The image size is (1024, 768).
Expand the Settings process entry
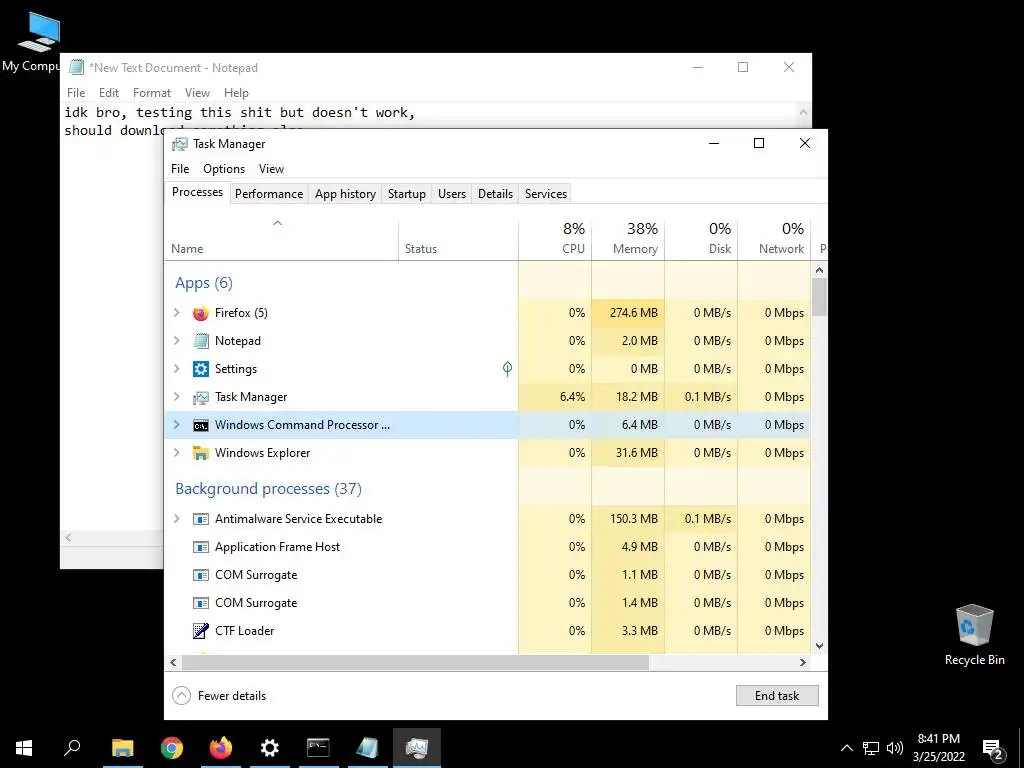point(176,369)
